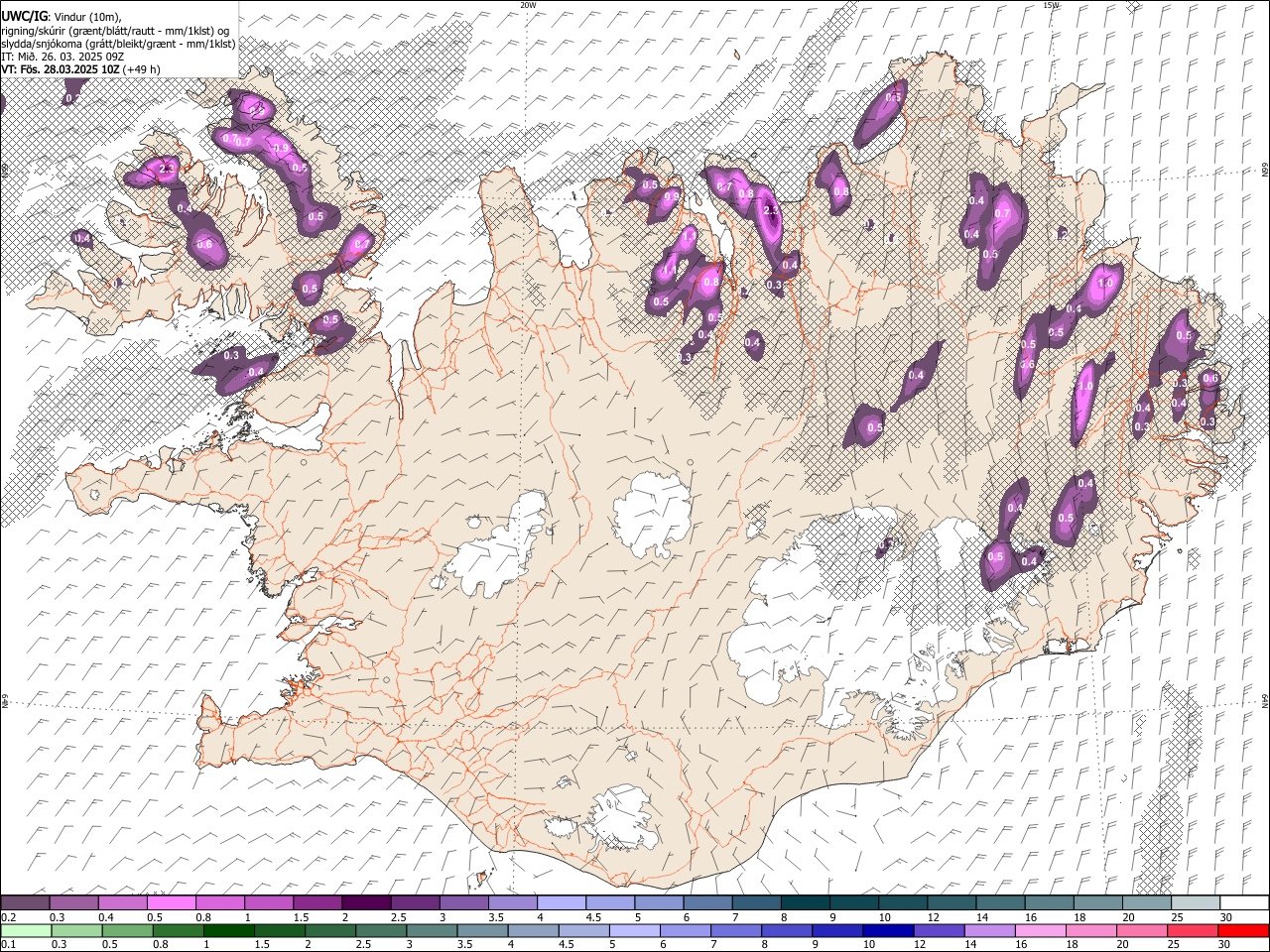Click the dark teal 8–9 swatch, upper legend row
Screen dimensions: 1270x952
pyautogui.click(x=805, y=903)
